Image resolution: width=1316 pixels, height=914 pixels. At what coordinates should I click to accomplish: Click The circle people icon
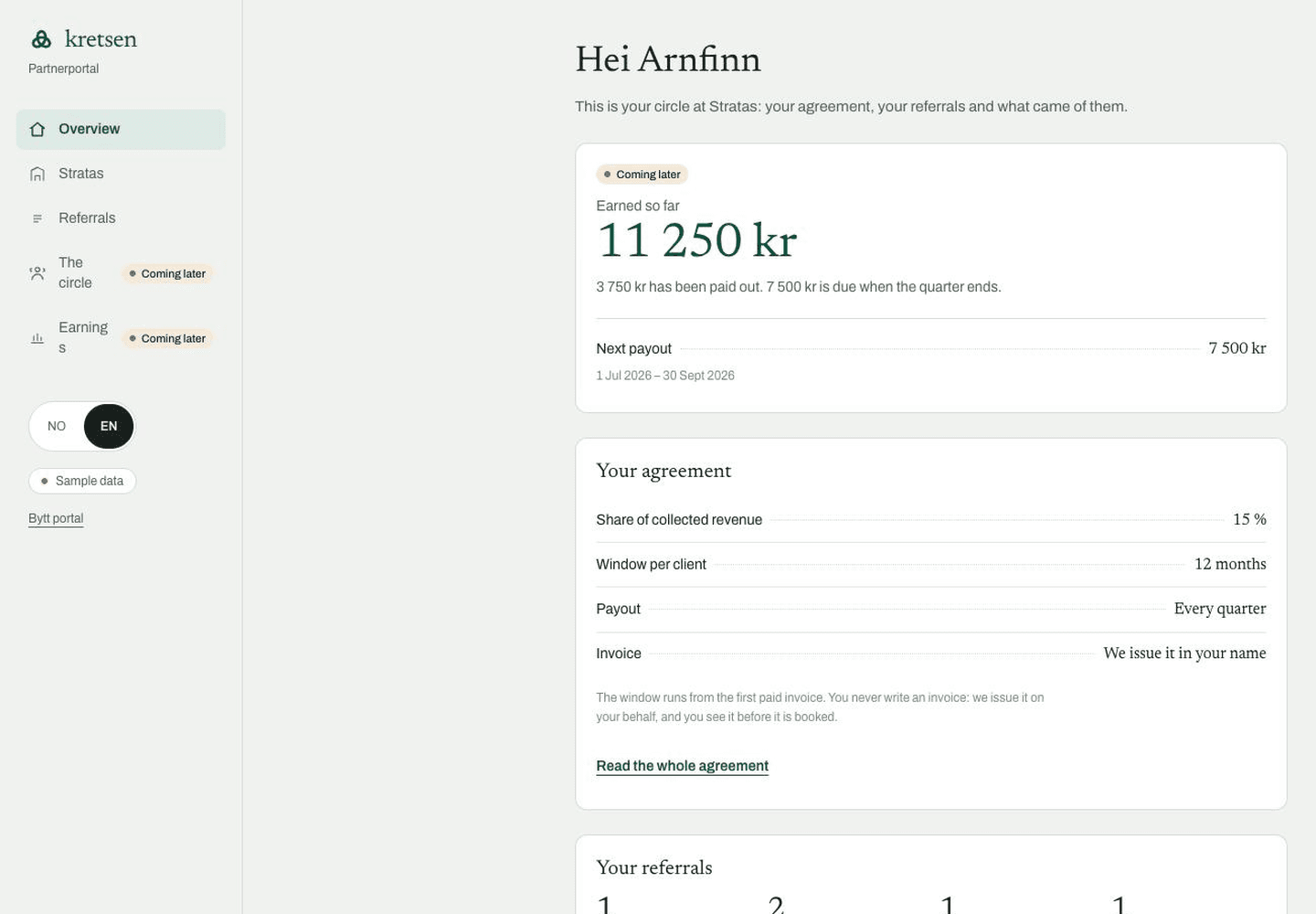[x=37, y=273]
